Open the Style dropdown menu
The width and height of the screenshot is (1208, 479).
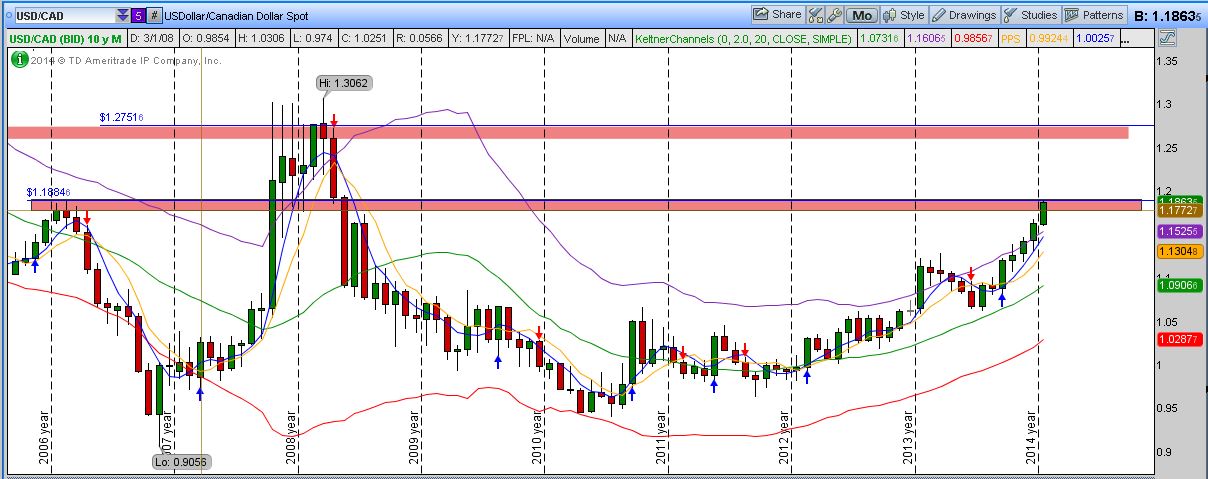click(x=902, y=15)
